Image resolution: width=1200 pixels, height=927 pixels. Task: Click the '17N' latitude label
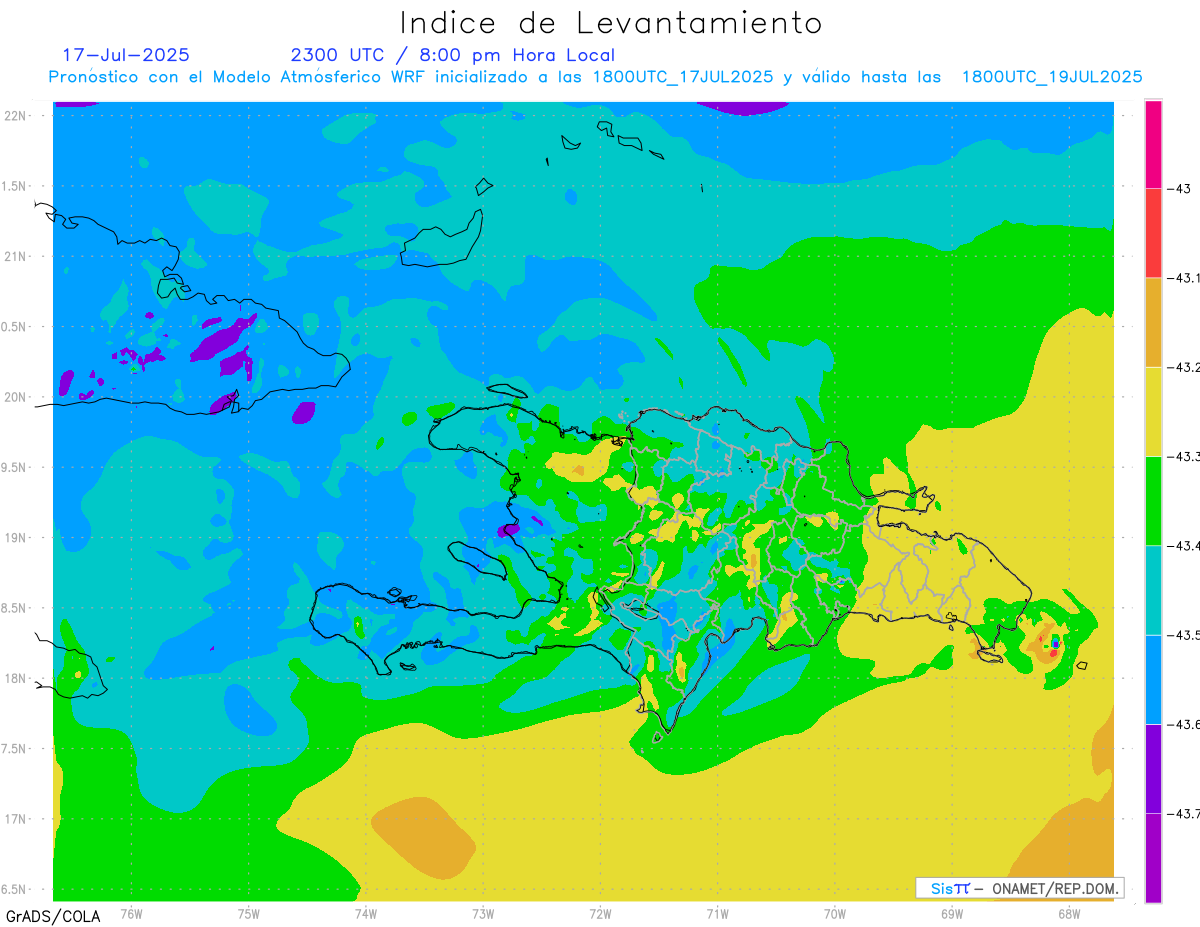[17, 819]
